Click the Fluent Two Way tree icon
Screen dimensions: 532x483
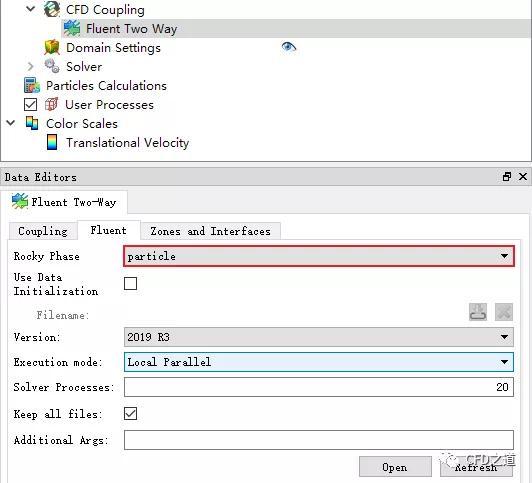(72, 28)
